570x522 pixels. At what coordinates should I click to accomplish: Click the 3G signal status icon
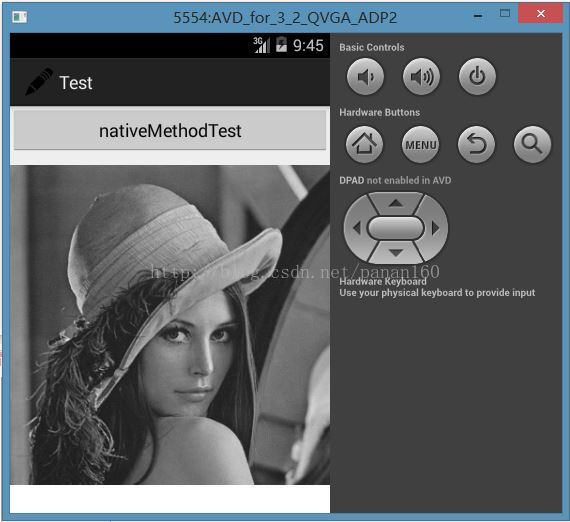click(x=261, y=45)
